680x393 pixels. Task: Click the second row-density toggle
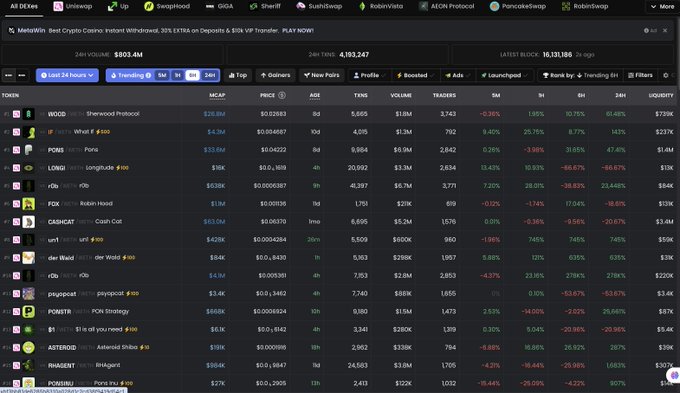tap(22, 75)
